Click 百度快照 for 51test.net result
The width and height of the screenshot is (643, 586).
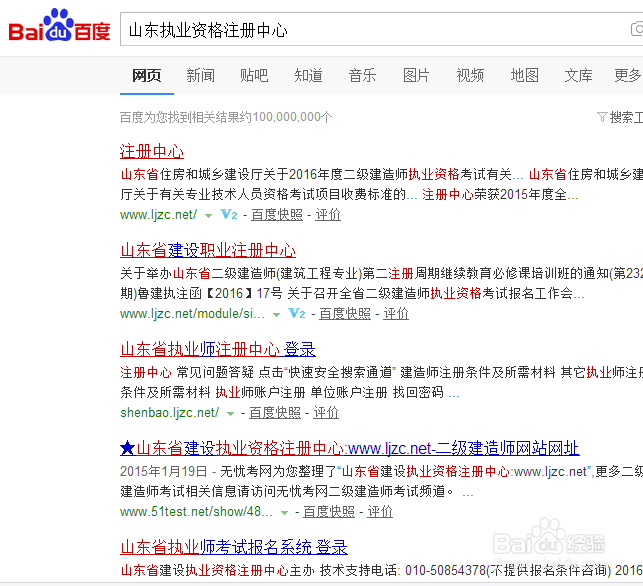pyautogui.click(x=329, y=511)
